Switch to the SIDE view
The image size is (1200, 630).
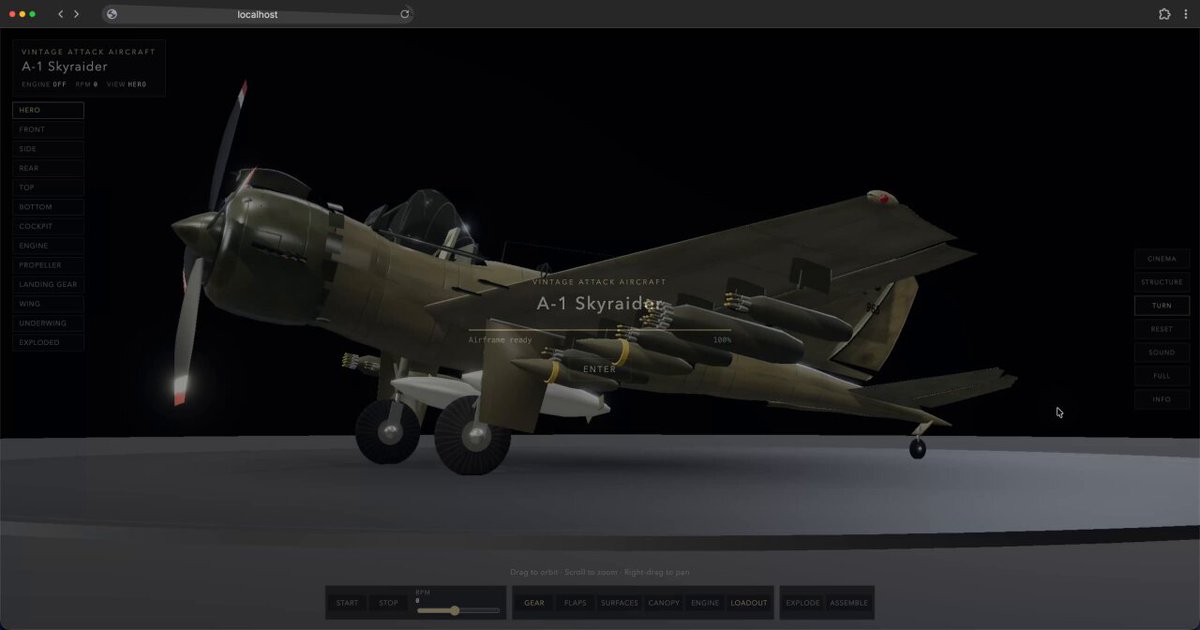click(48, 149)
